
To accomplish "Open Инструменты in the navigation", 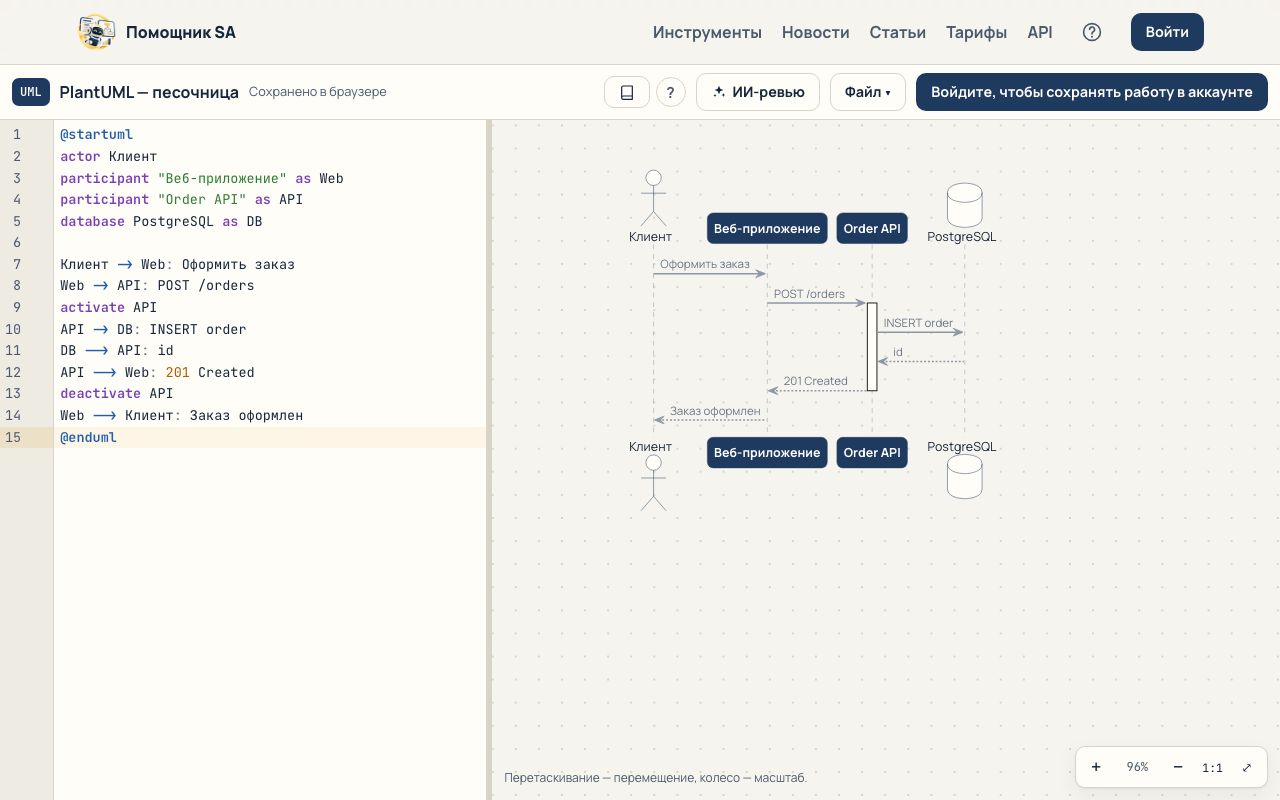I will (707, 32).
